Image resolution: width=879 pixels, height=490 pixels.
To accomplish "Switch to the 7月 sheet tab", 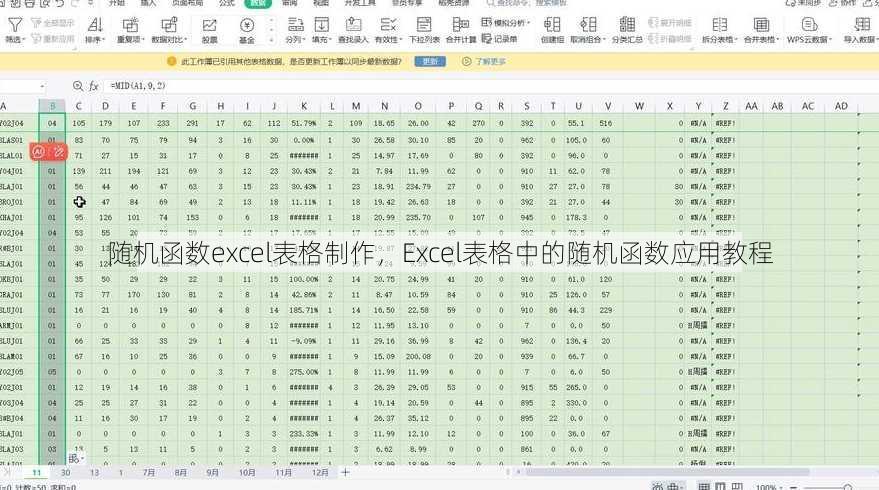I will point(149,473).
